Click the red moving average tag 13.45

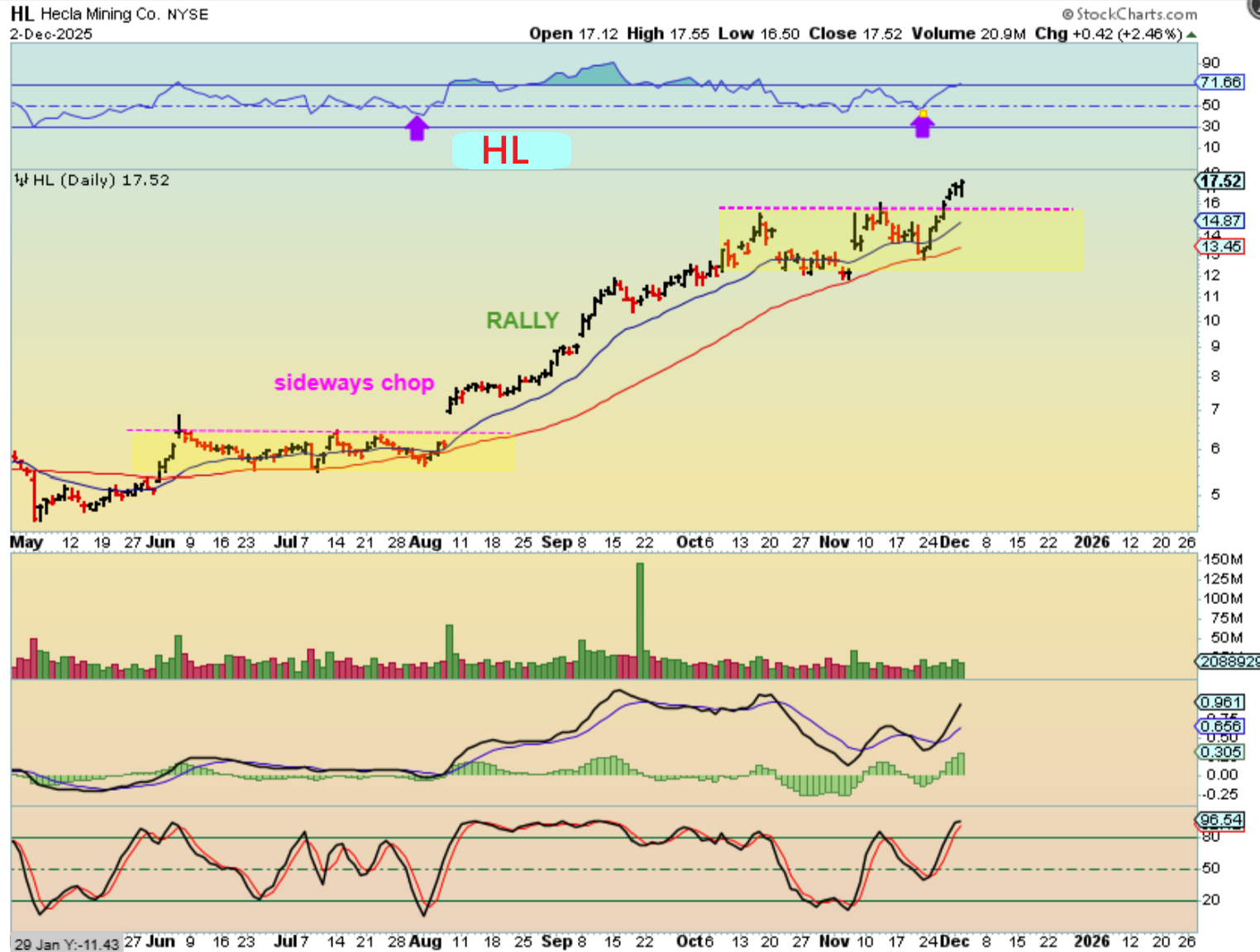(1220, 246)
